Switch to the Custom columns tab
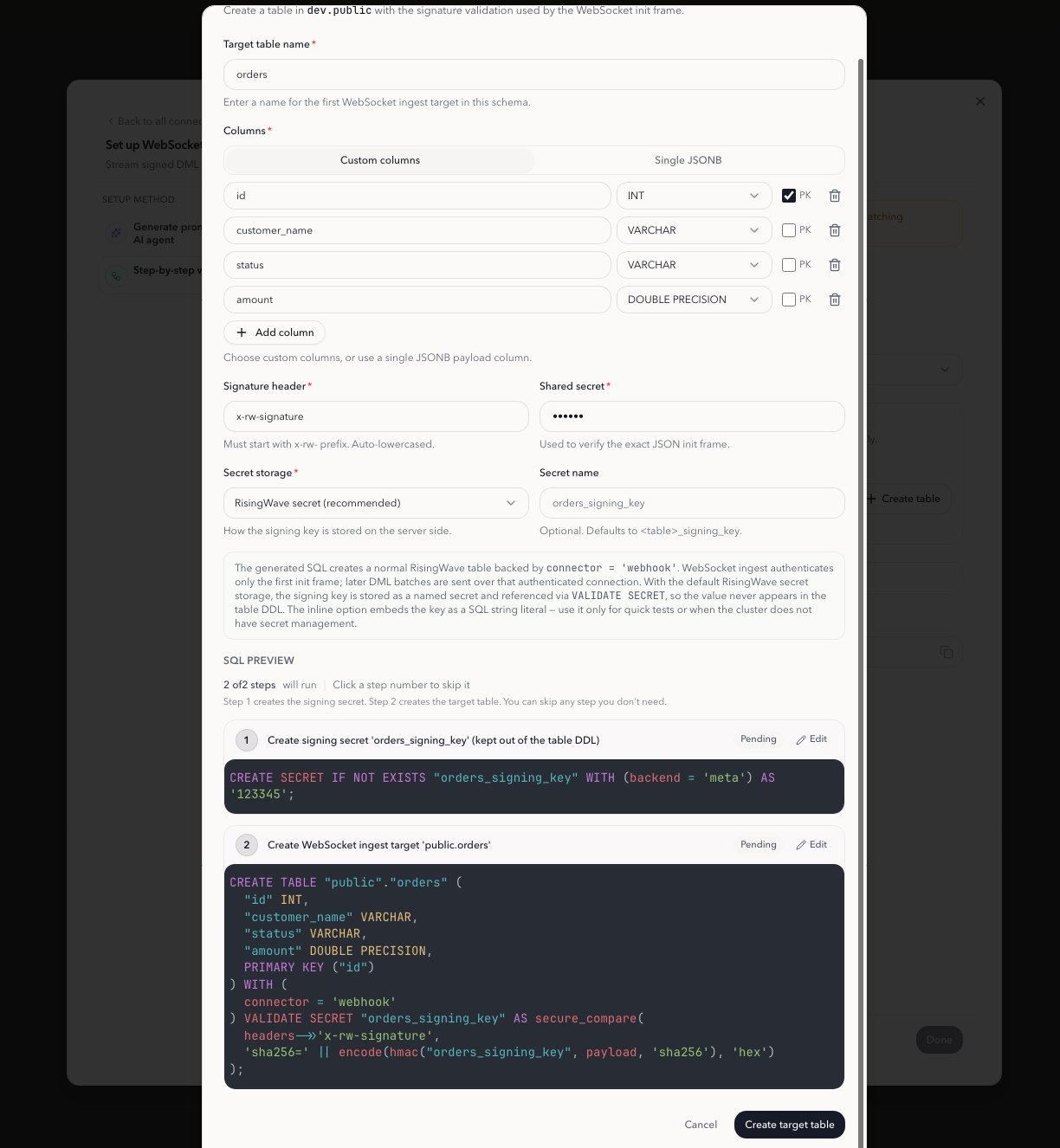The width and height of the screenshot is (1060, 1148). click(379, 160)
